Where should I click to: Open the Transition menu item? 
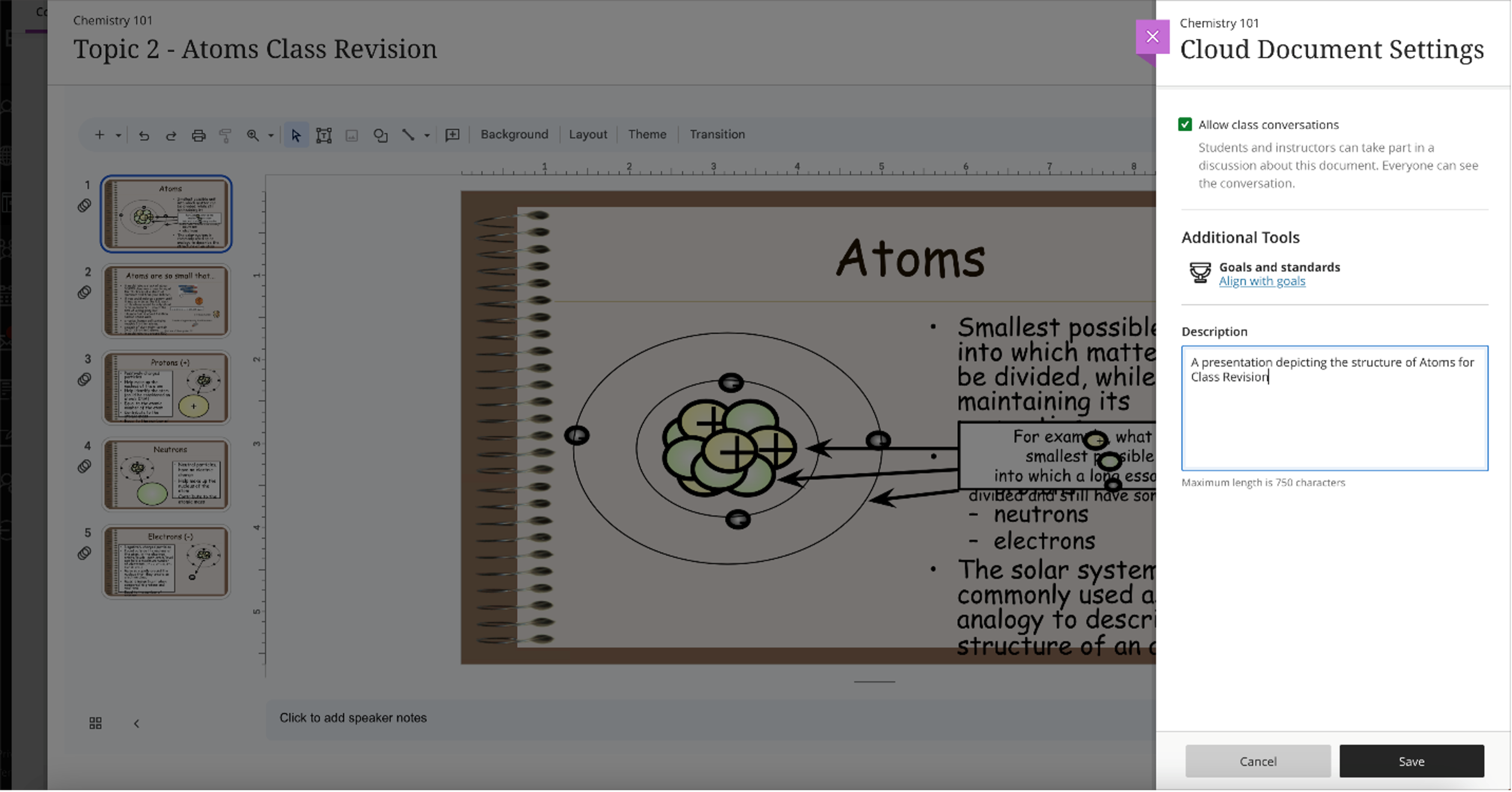click(717, 134)
